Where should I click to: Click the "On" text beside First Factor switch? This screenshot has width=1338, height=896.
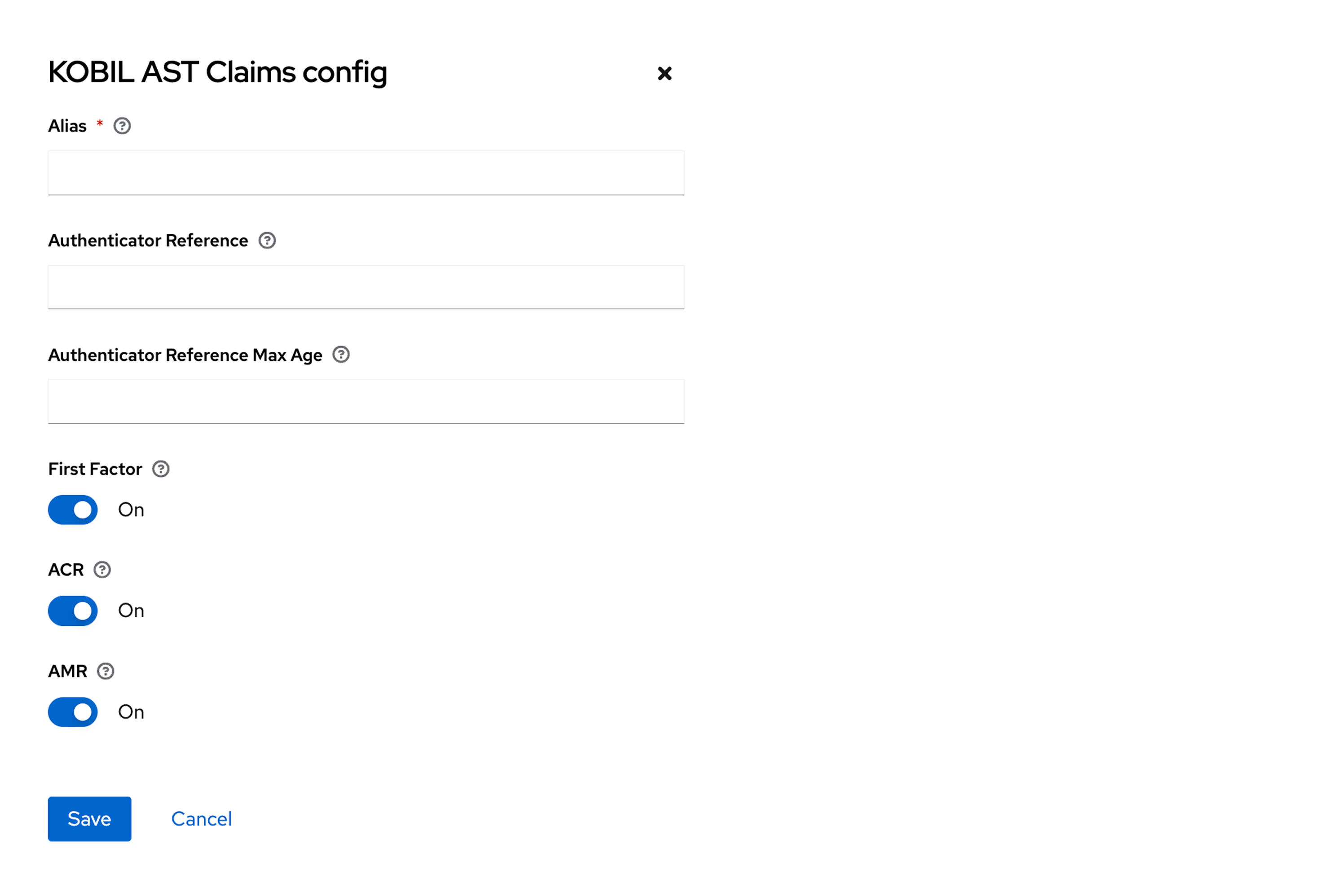[131, 509]
